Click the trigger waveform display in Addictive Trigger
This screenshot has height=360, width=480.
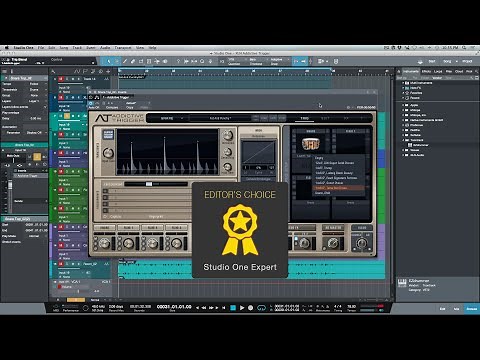(167, 152)
